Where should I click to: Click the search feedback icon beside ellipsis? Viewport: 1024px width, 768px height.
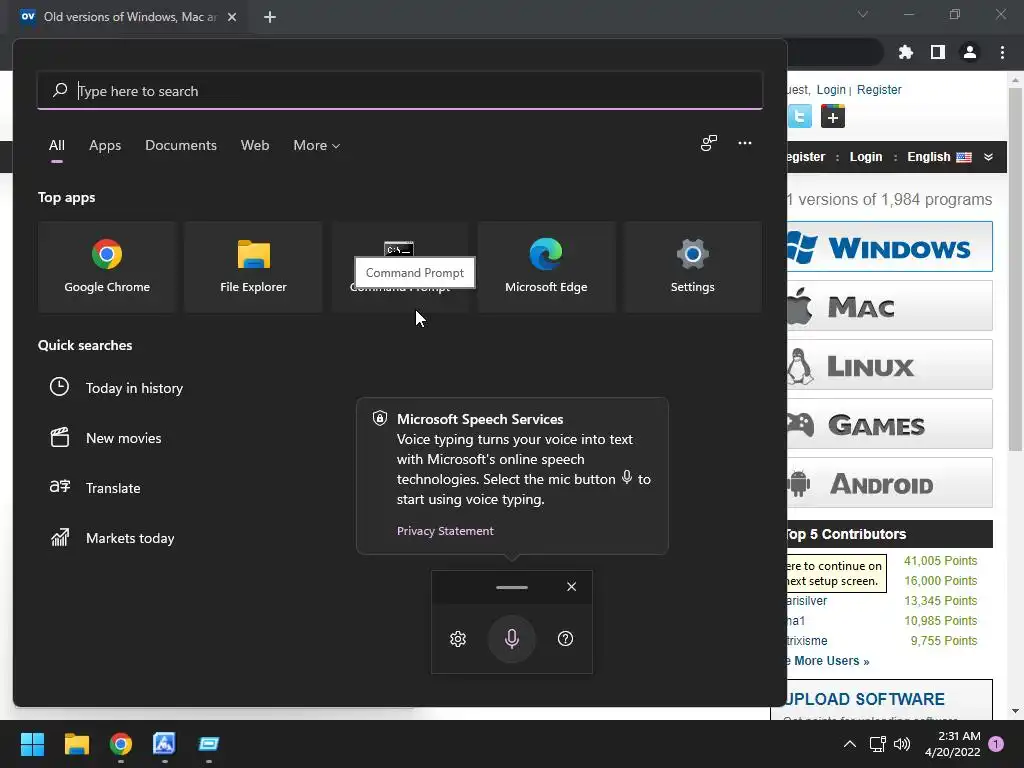pos(709,143)
